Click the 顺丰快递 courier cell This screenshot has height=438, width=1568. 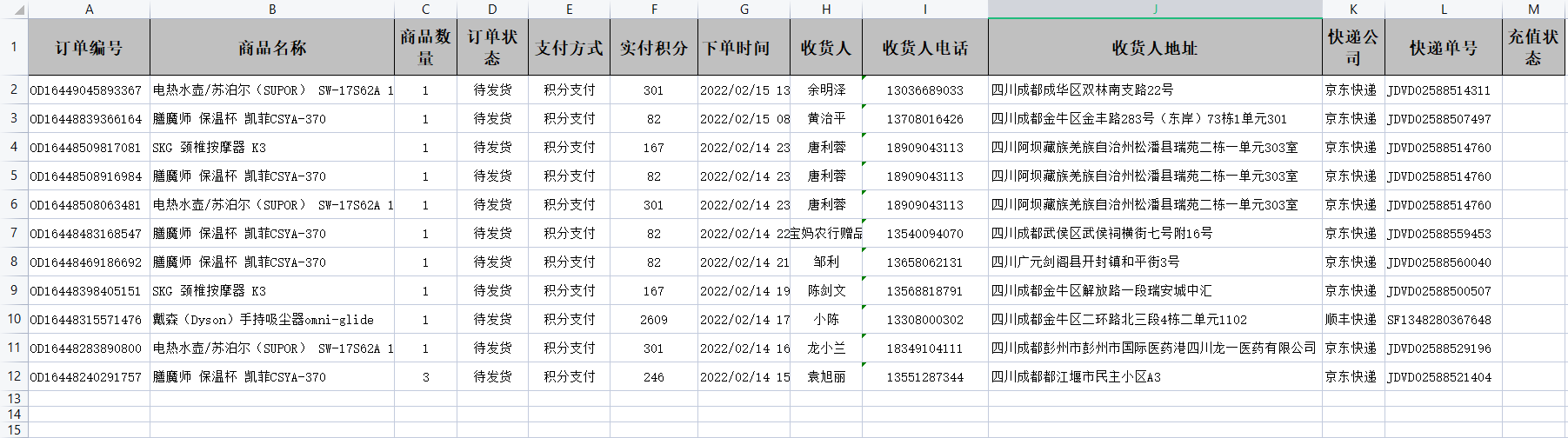coord(1353,319)
